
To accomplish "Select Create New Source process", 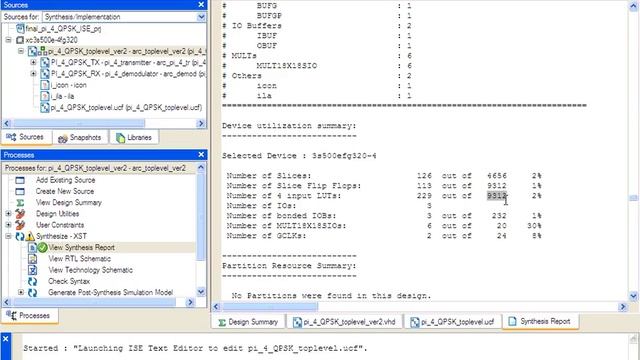I will click(64, 191).
